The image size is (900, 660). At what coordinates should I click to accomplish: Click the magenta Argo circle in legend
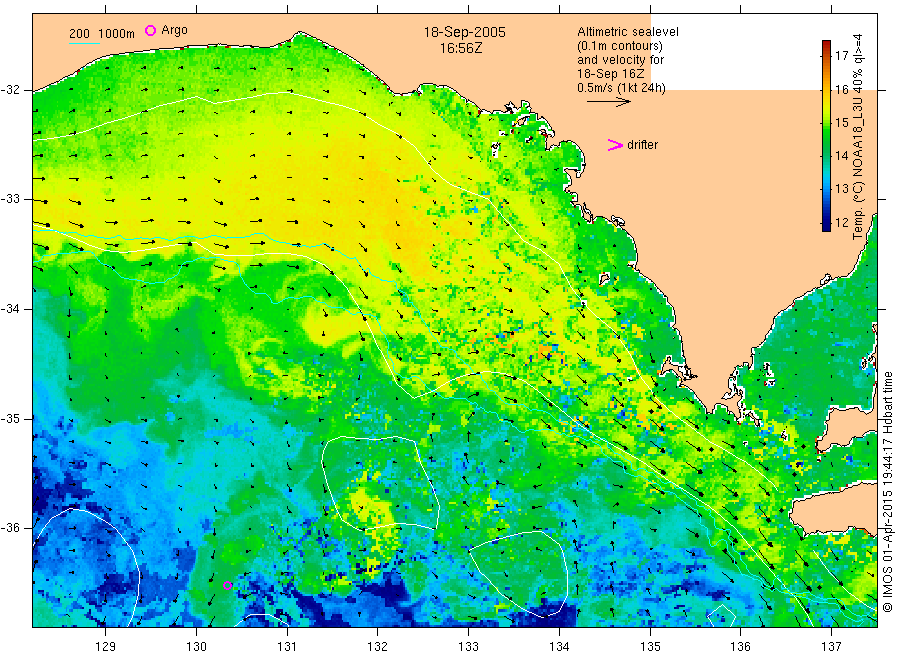(150, 30)
